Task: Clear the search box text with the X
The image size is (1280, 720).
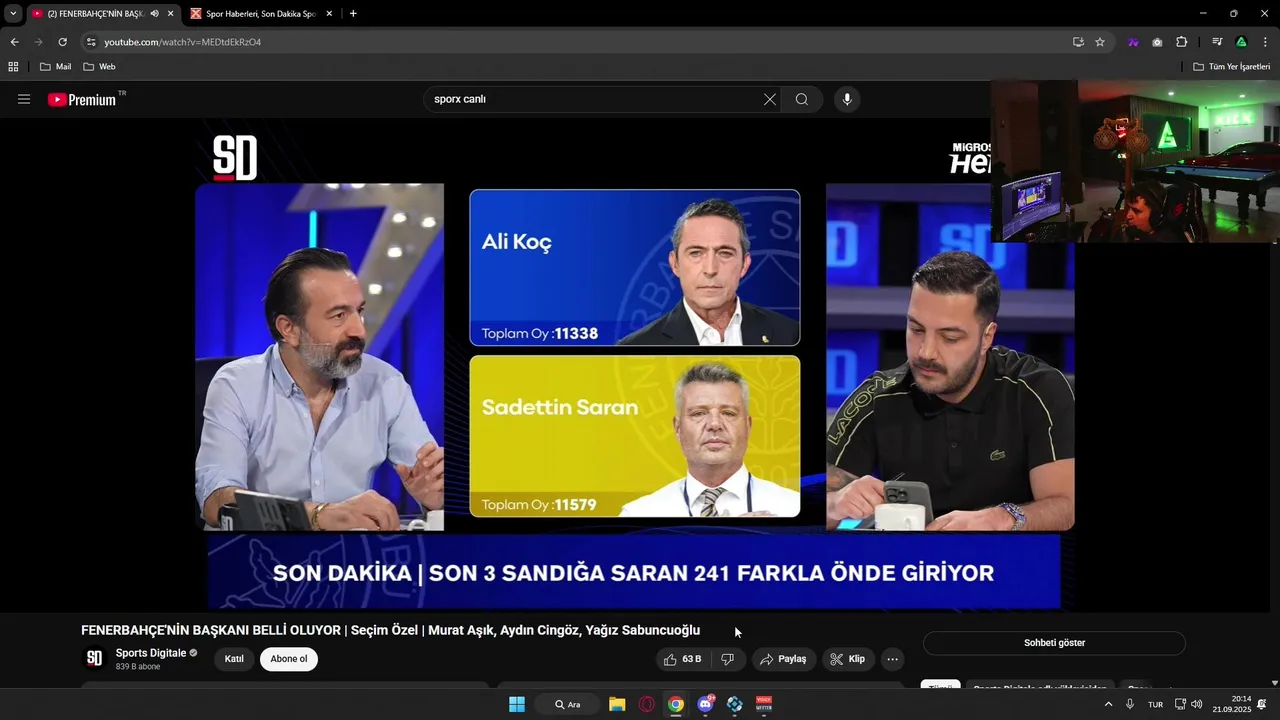Action: tap(770, 99)
